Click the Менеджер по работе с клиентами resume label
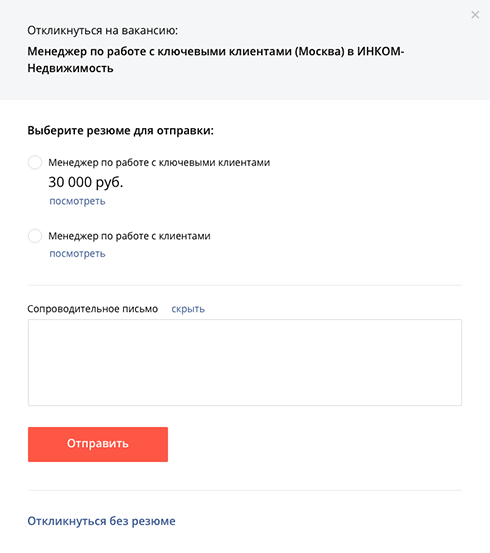 click(129, 236)
